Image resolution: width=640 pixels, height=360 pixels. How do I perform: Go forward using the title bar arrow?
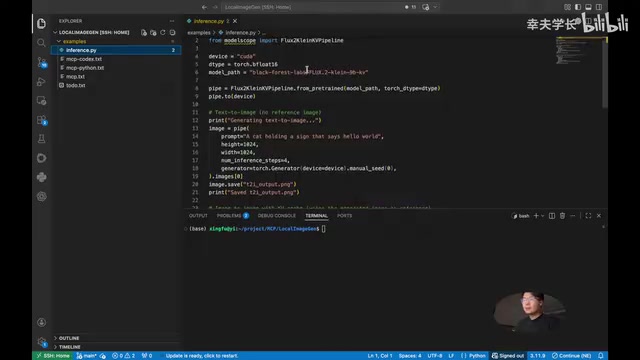coord(215,7)
